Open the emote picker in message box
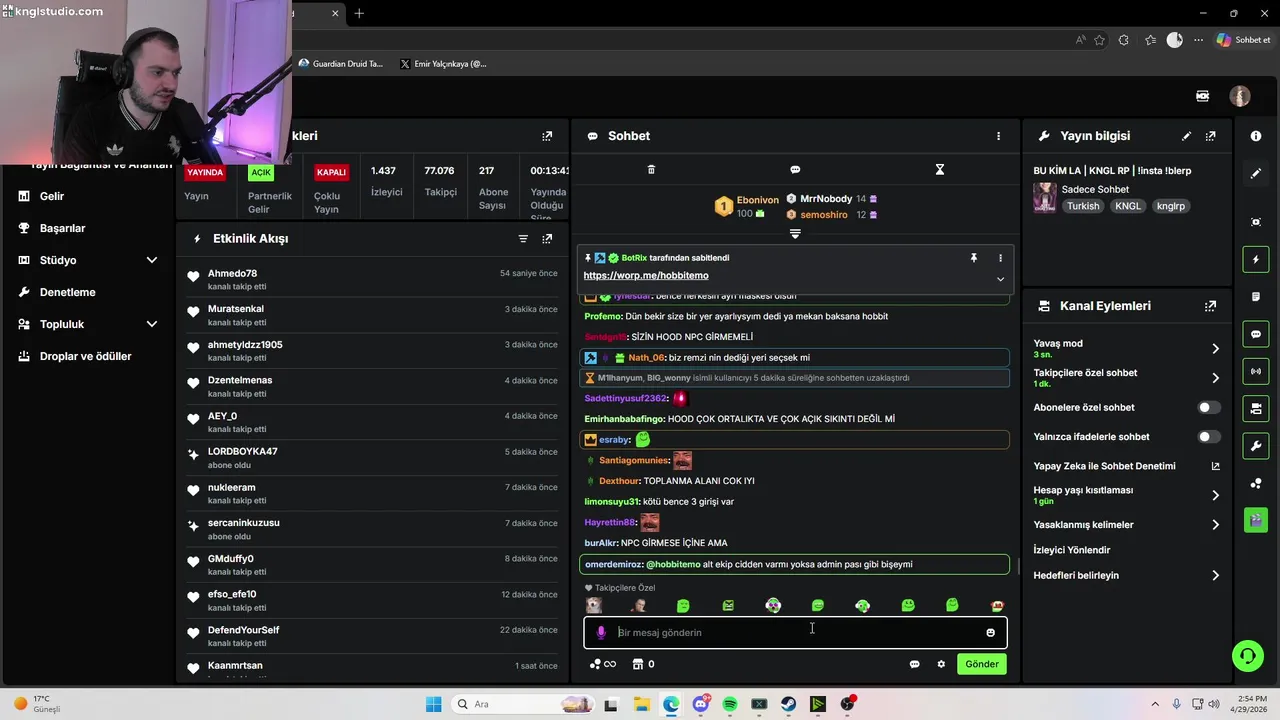 coord(991,633)
